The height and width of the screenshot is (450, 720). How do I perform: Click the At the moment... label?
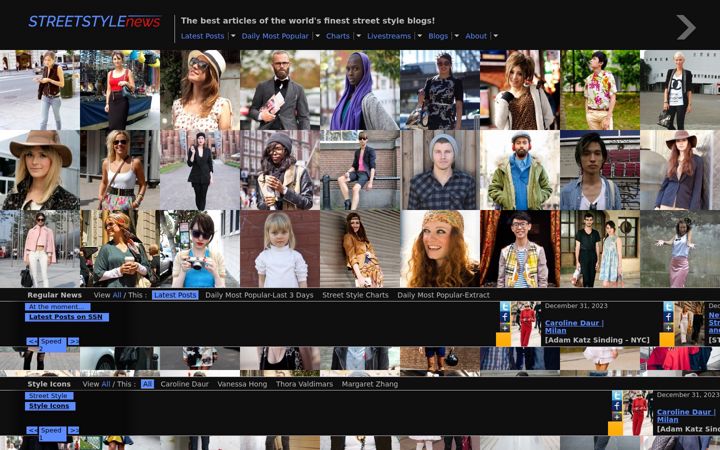point(58,307)
